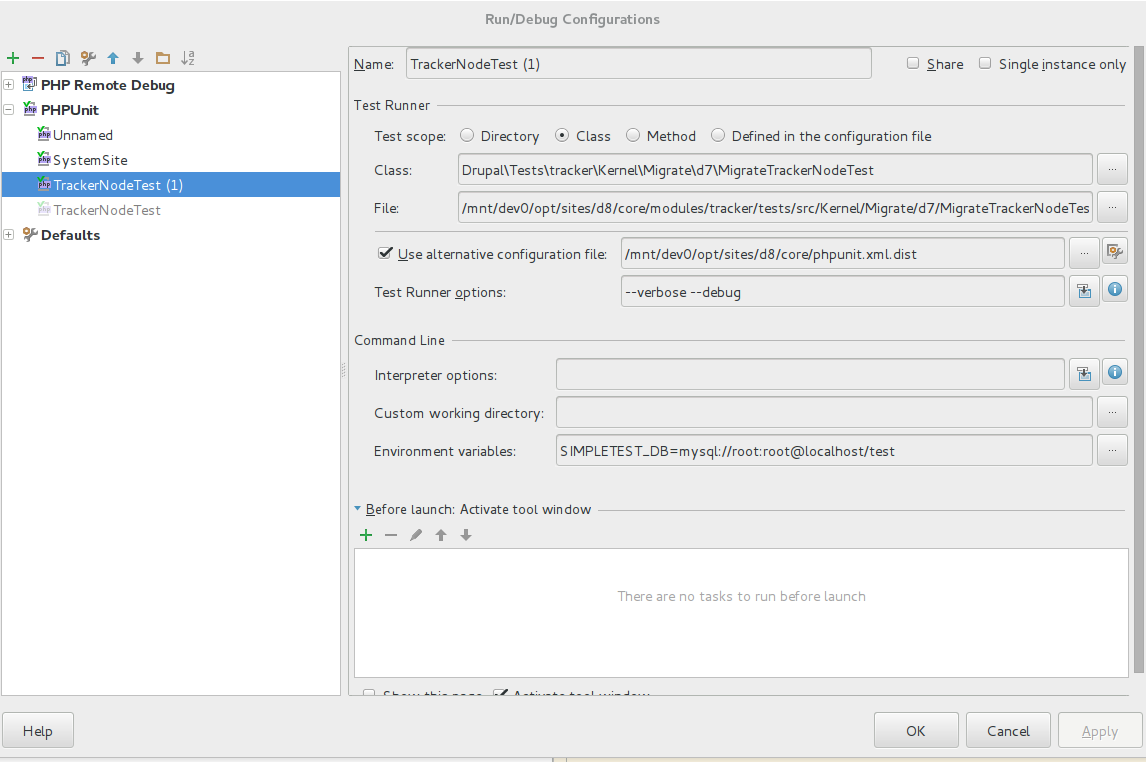Show info for Interpreter options
The height and width of the screenshot is (762, 1146).
click(1115, 373)
